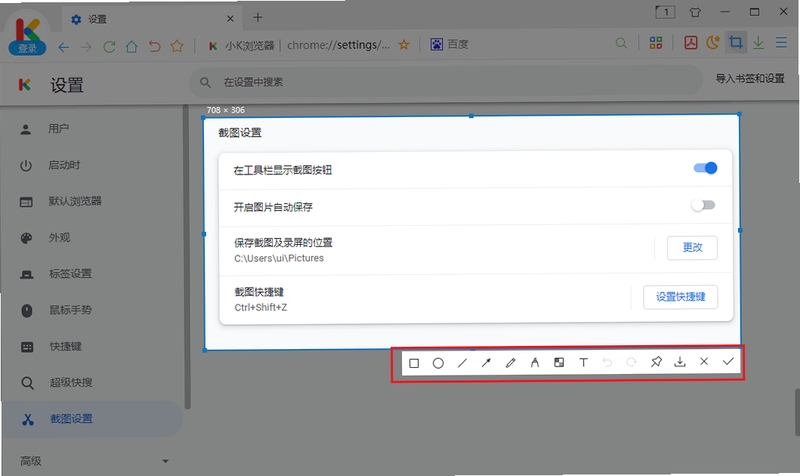This screenshot has height=476, width=800.
Task: Save screenshot with download icon
Action: [x=680, y=362]
